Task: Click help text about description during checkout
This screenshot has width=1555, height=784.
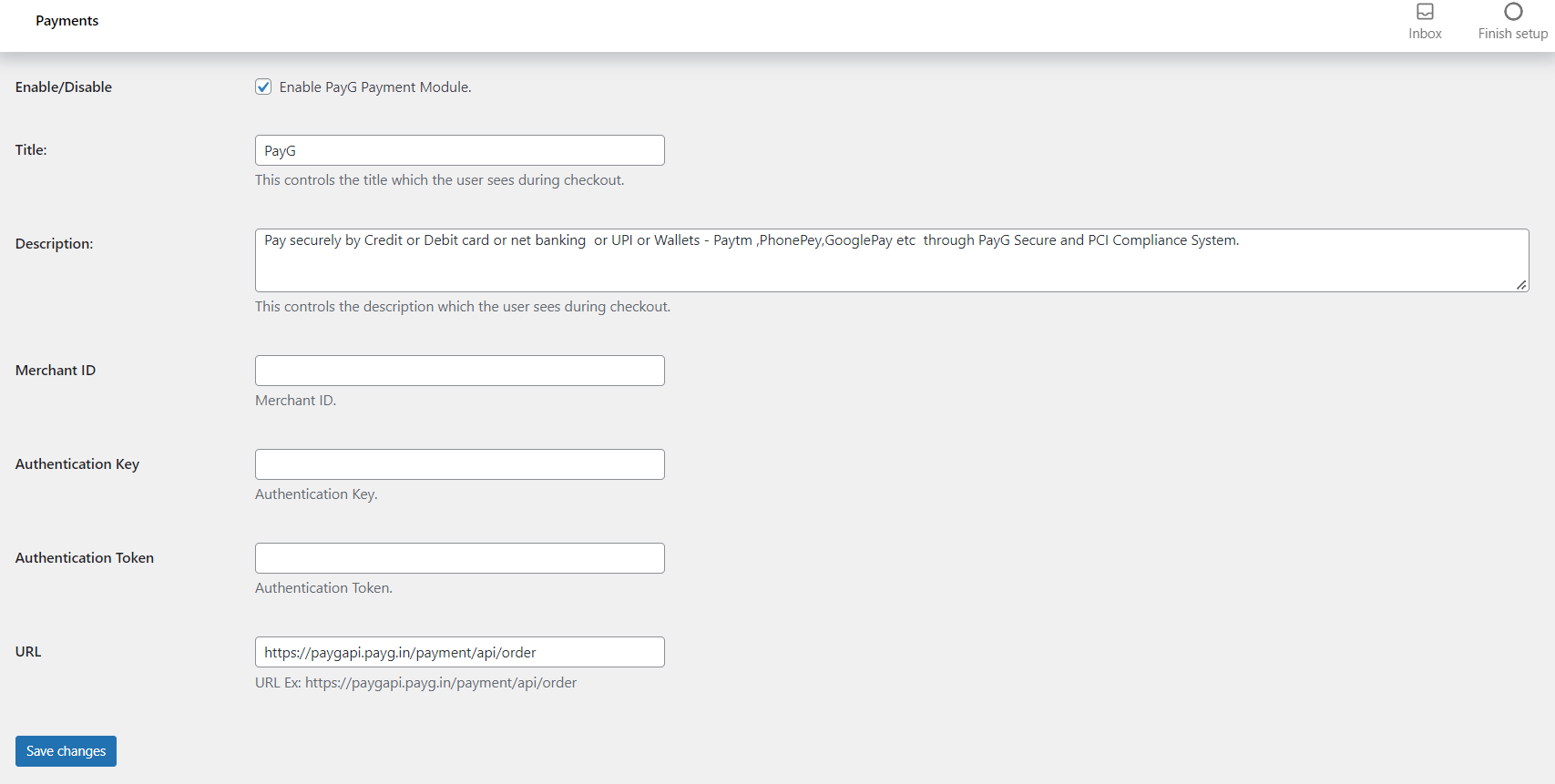Action: pyautogui.click(x=463, y=307)
